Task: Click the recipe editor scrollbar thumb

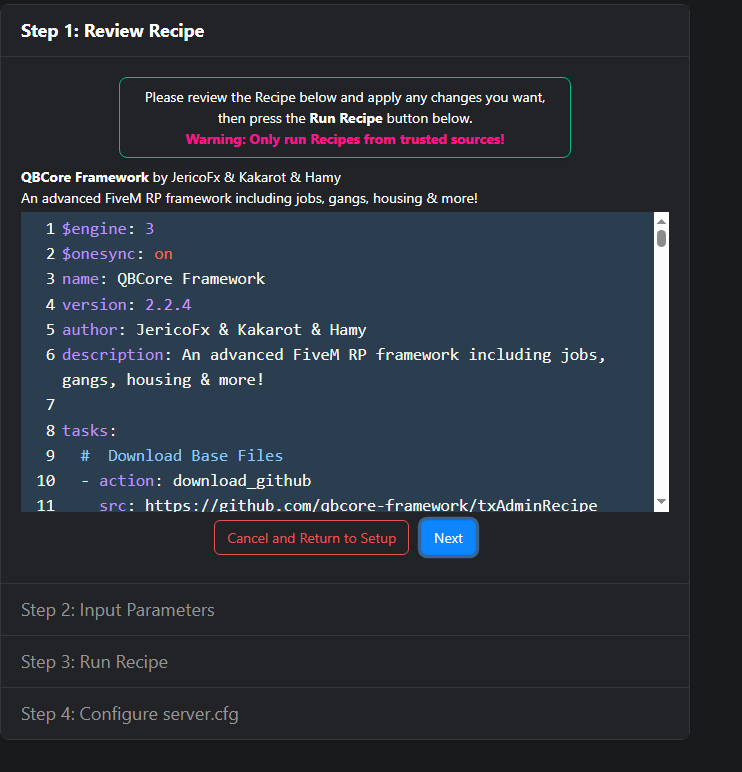Action: pyautogui.click(x=661, y=239)
